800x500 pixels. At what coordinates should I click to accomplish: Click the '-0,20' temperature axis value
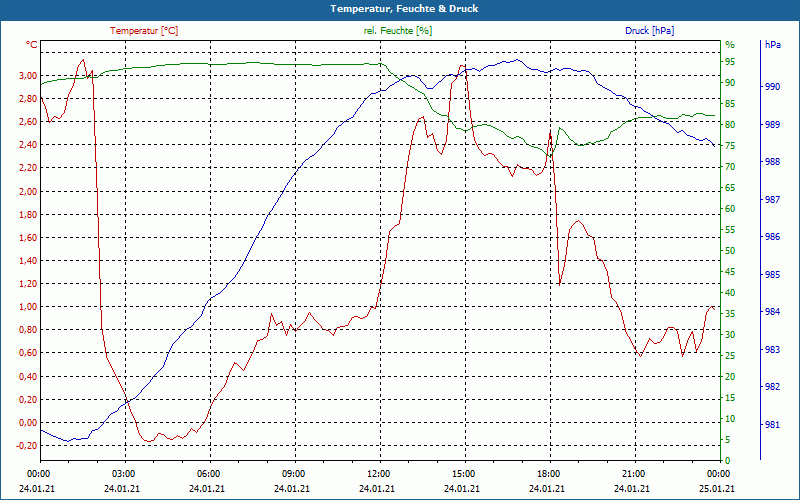point(26,445)
